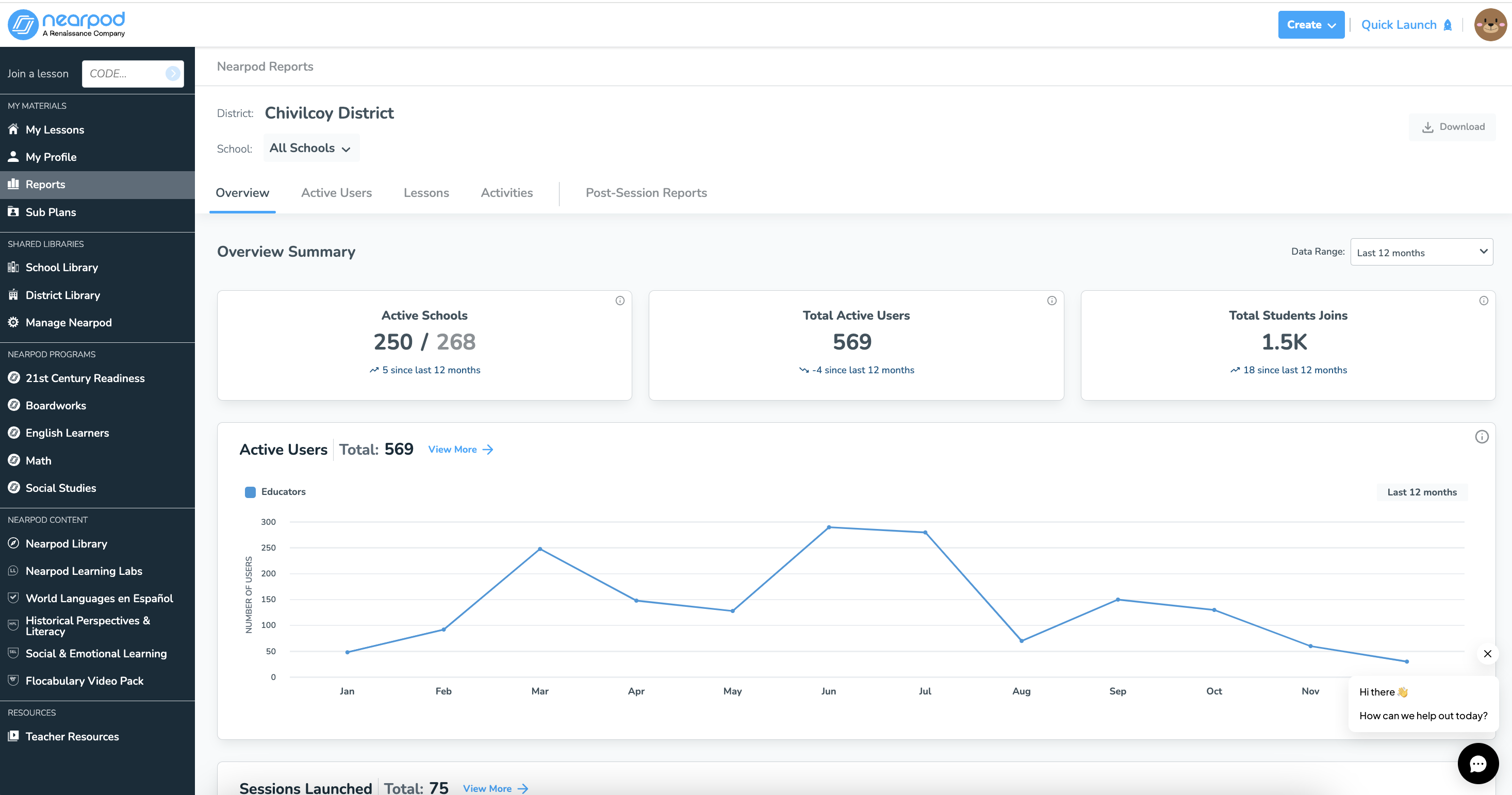Click the '250 / 268' Active Schools value

[424, 342]
